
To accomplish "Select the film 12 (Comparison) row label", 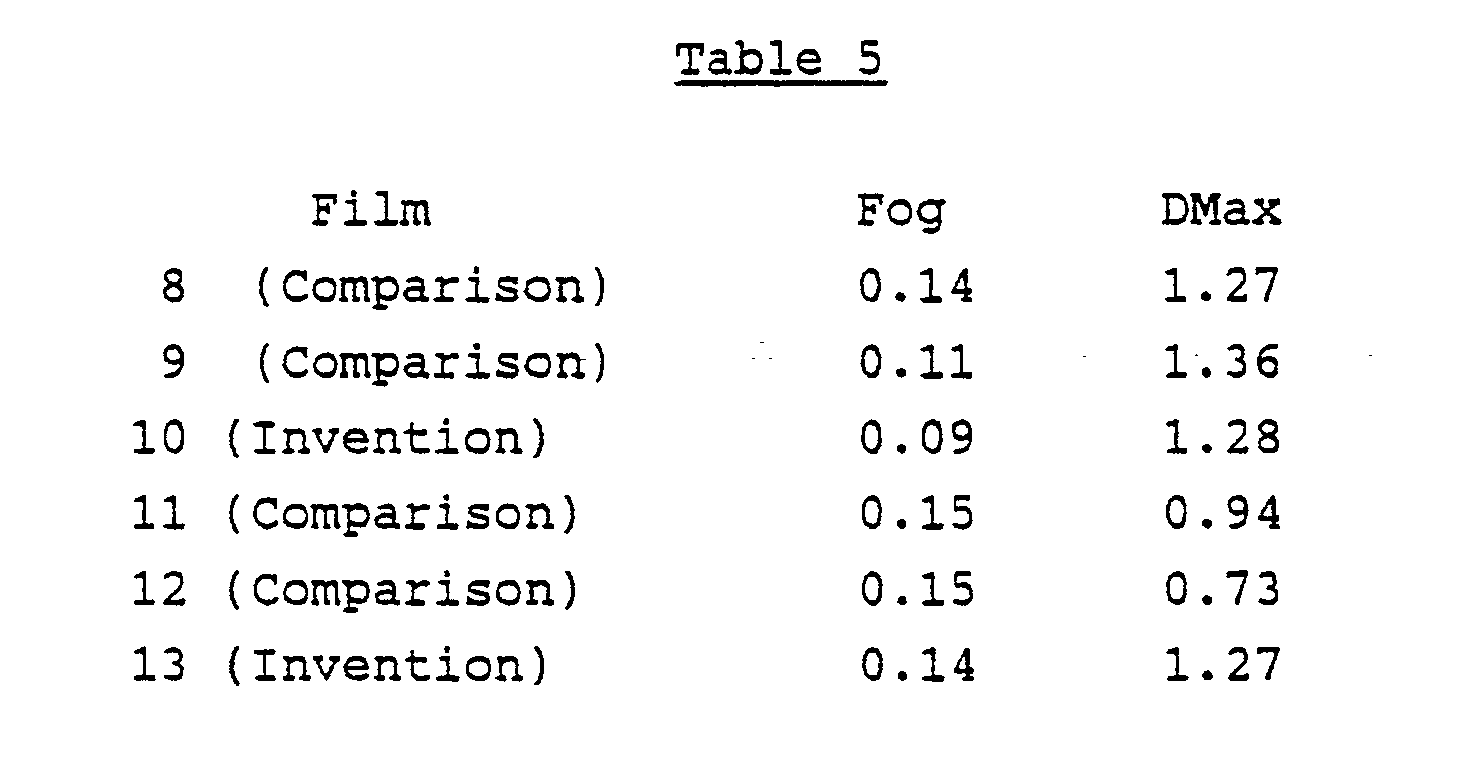I will tap(355, 590).
